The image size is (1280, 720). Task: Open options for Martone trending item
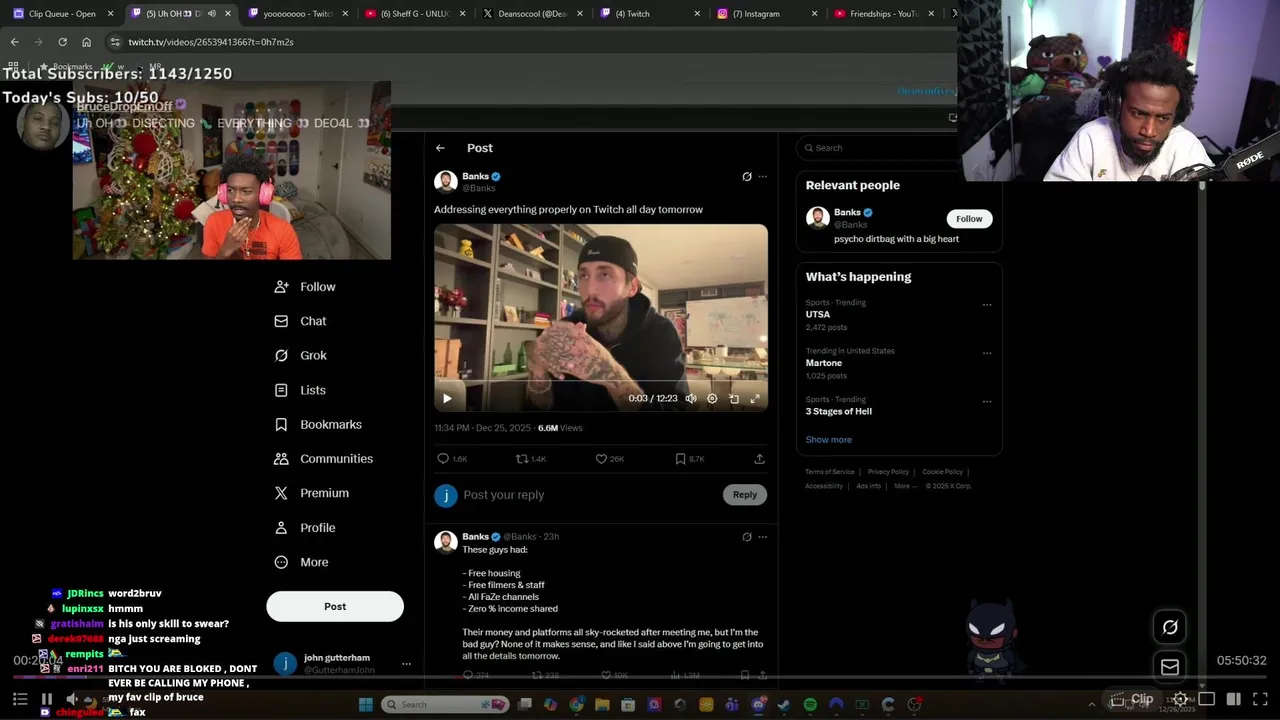click(987, 353)
